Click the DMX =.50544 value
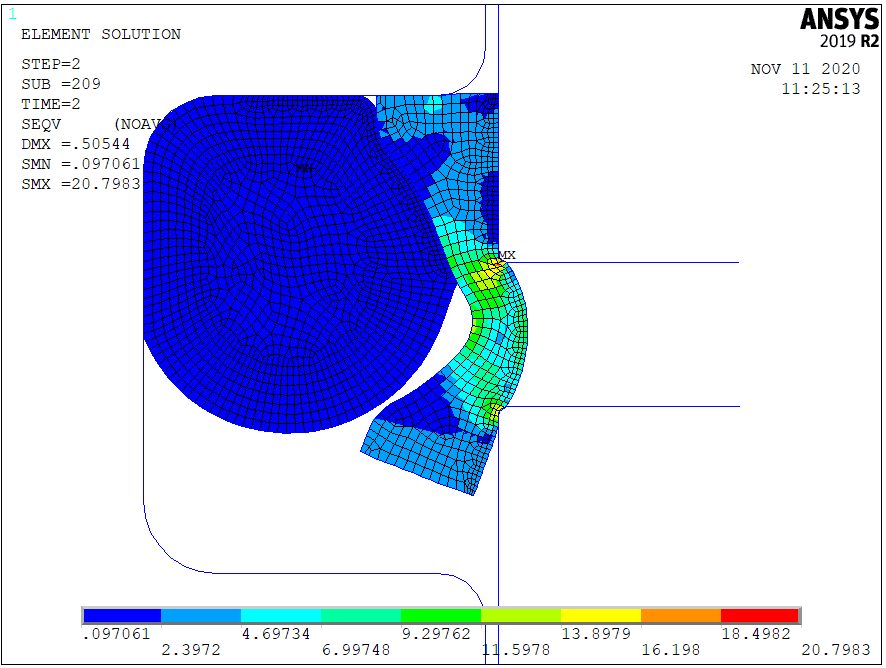The height and width of the screenshot is (668, 886). [76, 144]
